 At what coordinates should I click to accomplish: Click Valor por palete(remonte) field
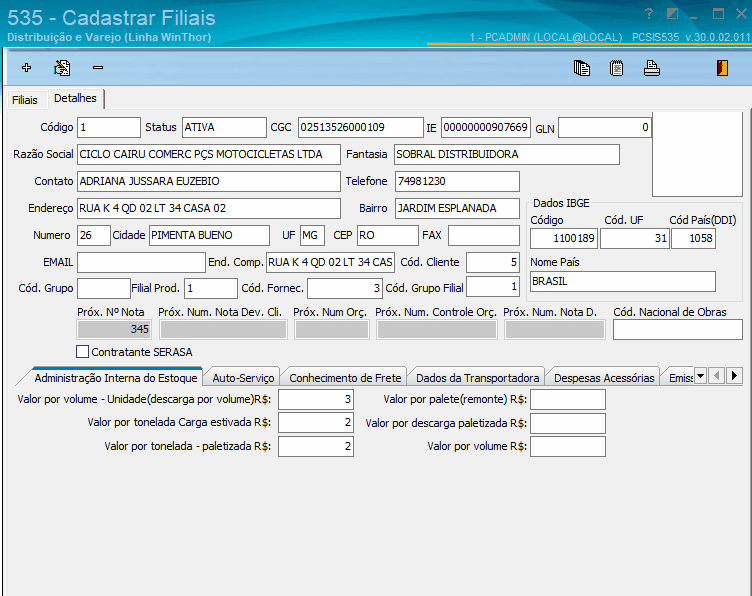pos(568,399)
